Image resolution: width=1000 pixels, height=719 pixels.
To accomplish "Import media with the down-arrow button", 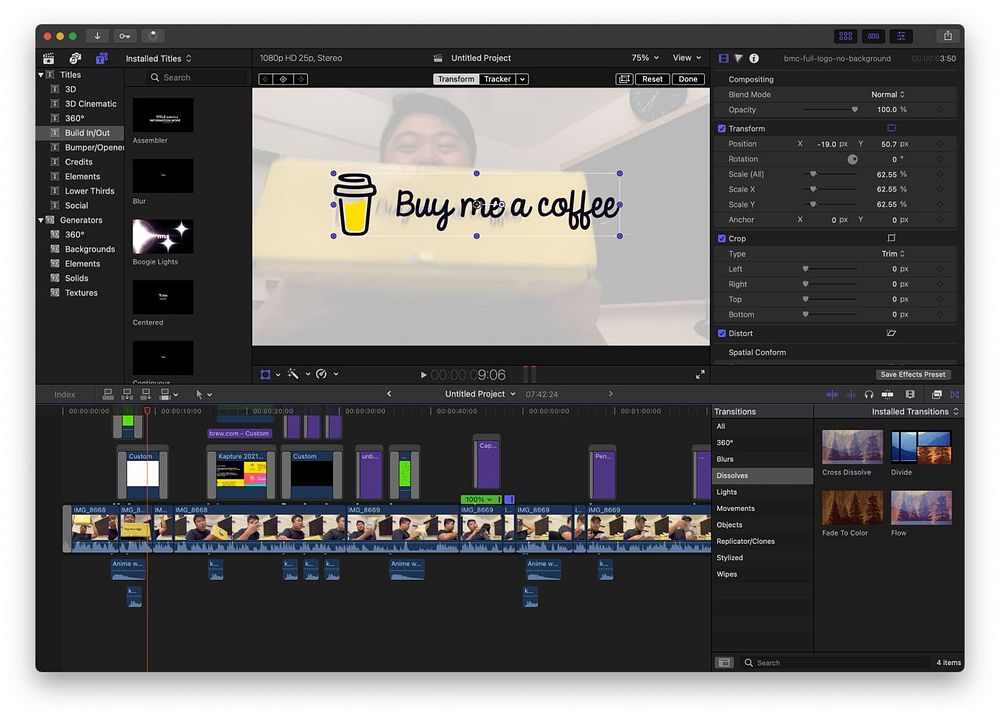I will click(98, 36).
